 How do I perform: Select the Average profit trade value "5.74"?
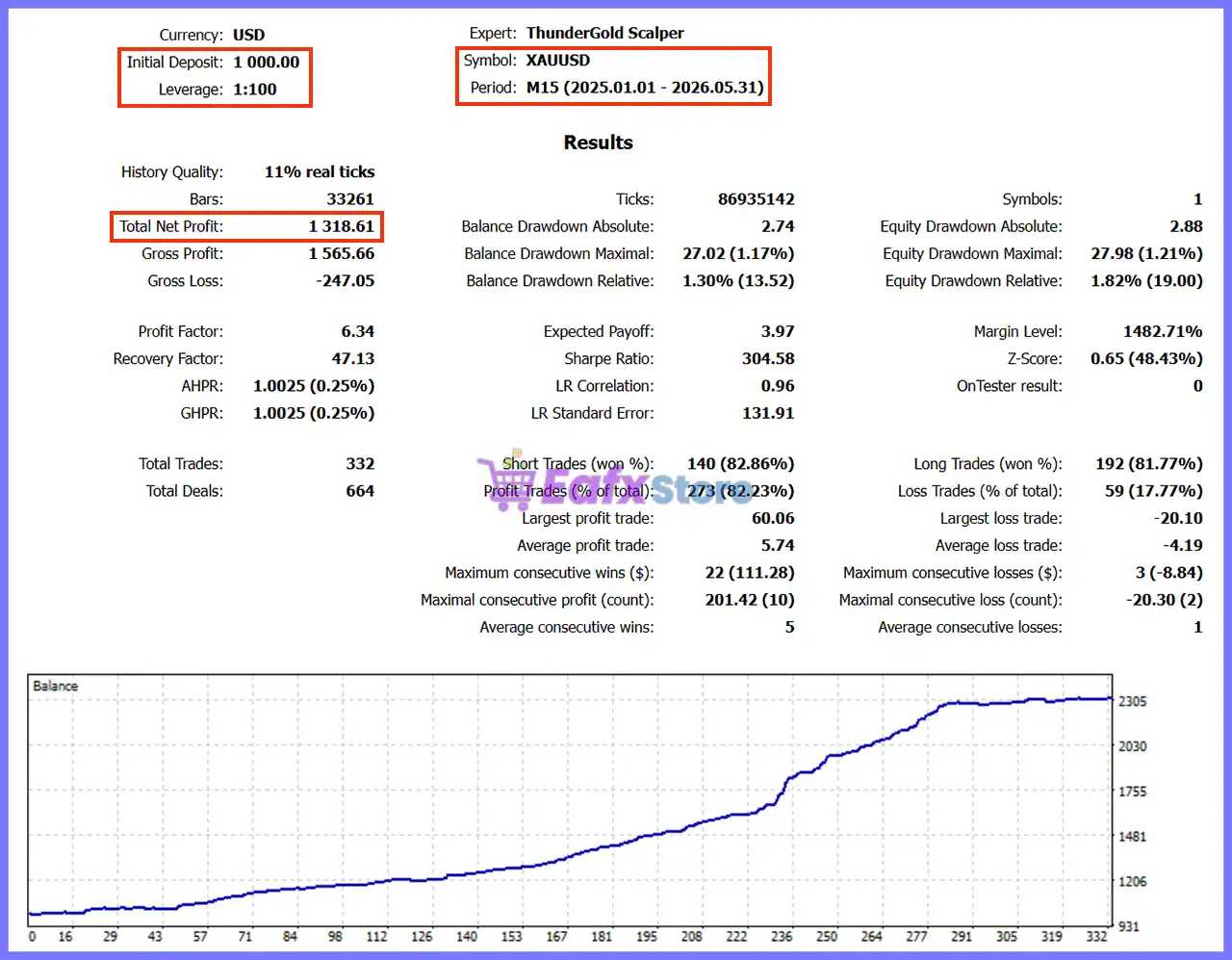[778, 546]
